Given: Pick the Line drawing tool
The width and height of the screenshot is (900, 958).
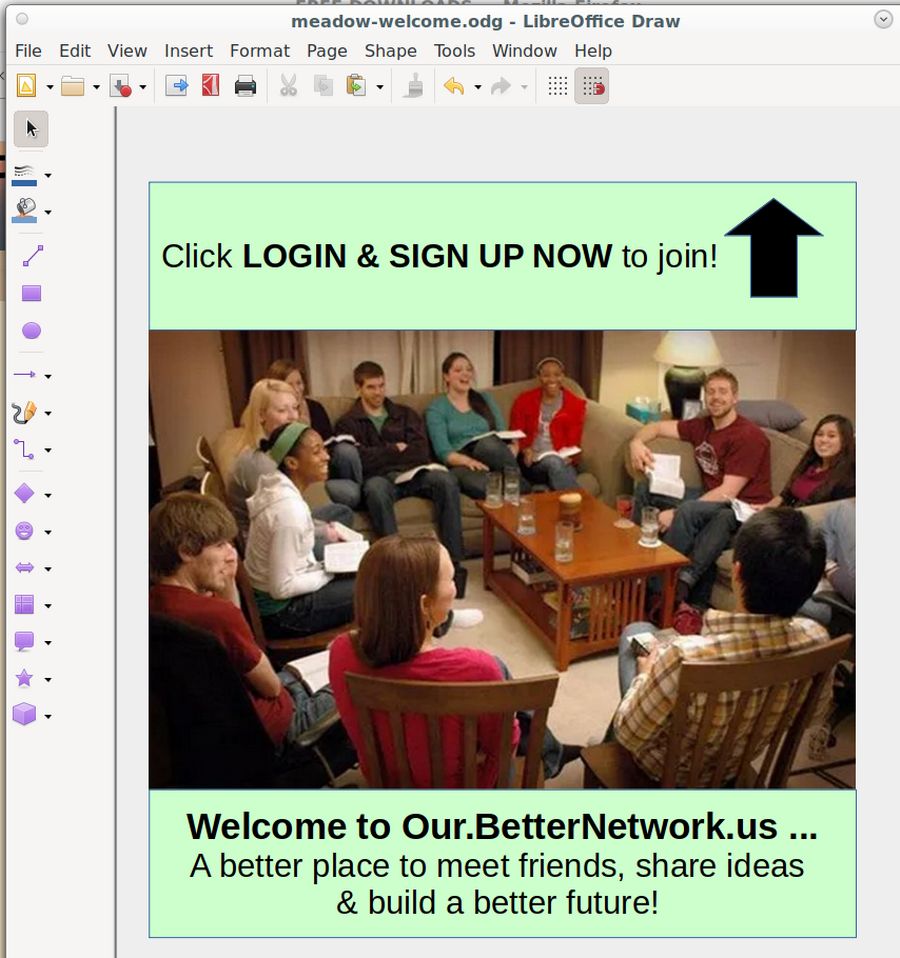Looking at the screenshot, I should [31, 256].
